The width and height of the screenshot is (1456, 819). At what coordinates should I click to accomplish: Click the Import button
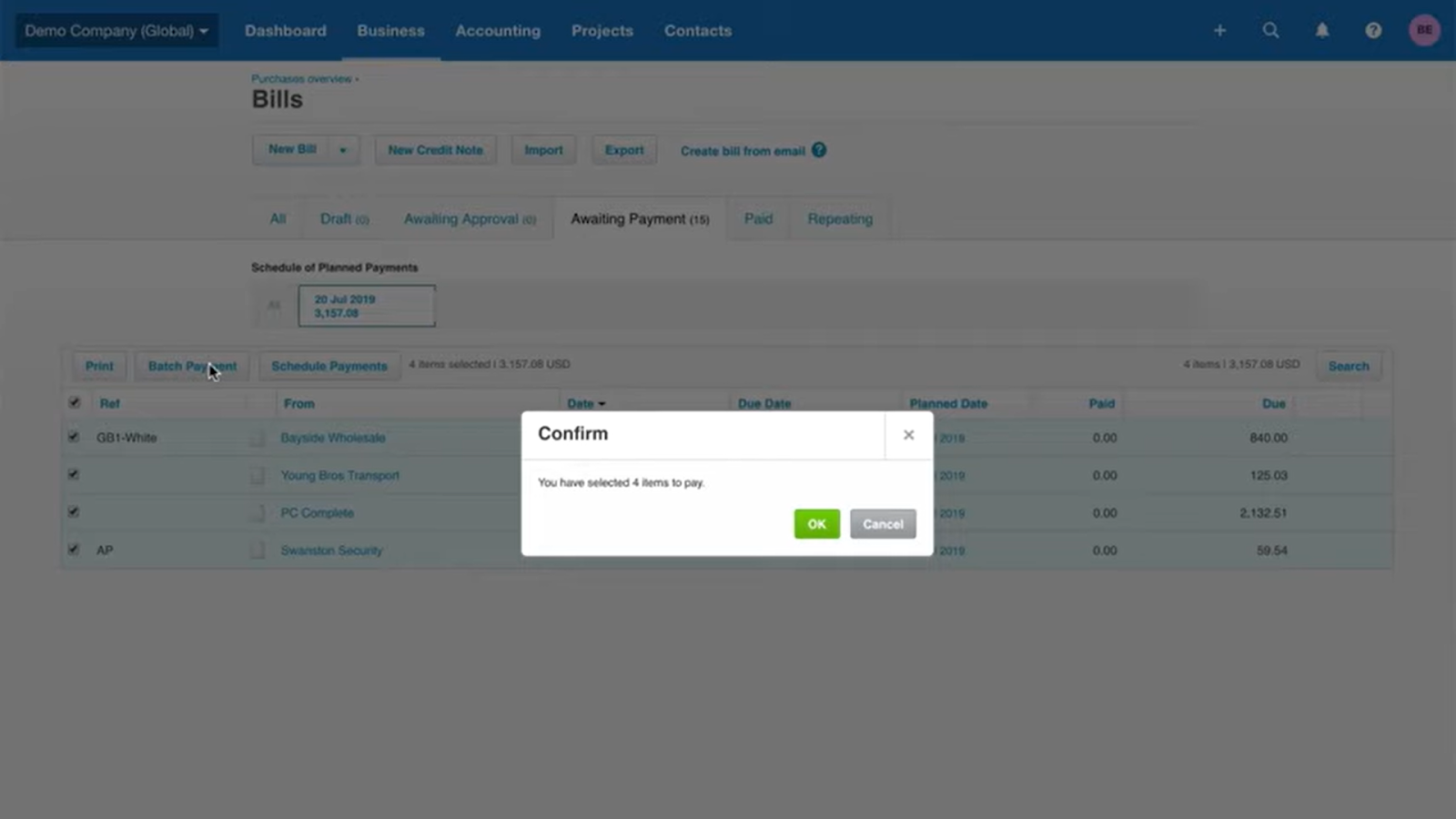[x=543, y=150]
